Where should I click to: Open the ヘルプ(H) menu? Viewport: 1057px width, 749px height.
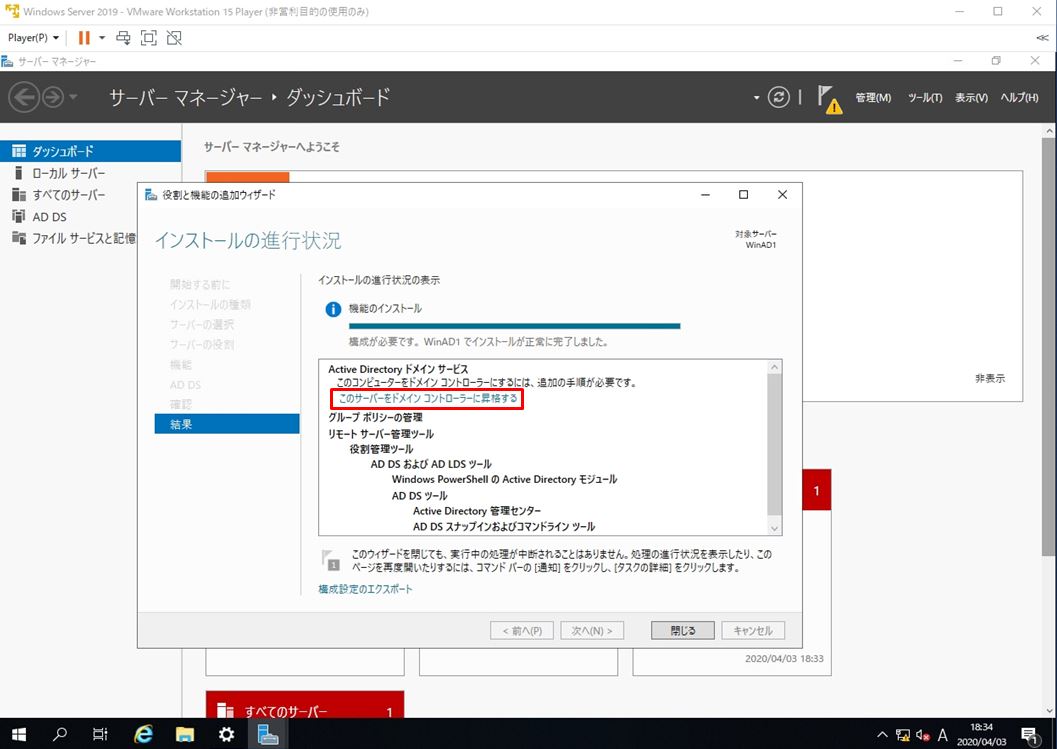[1019, 98]
